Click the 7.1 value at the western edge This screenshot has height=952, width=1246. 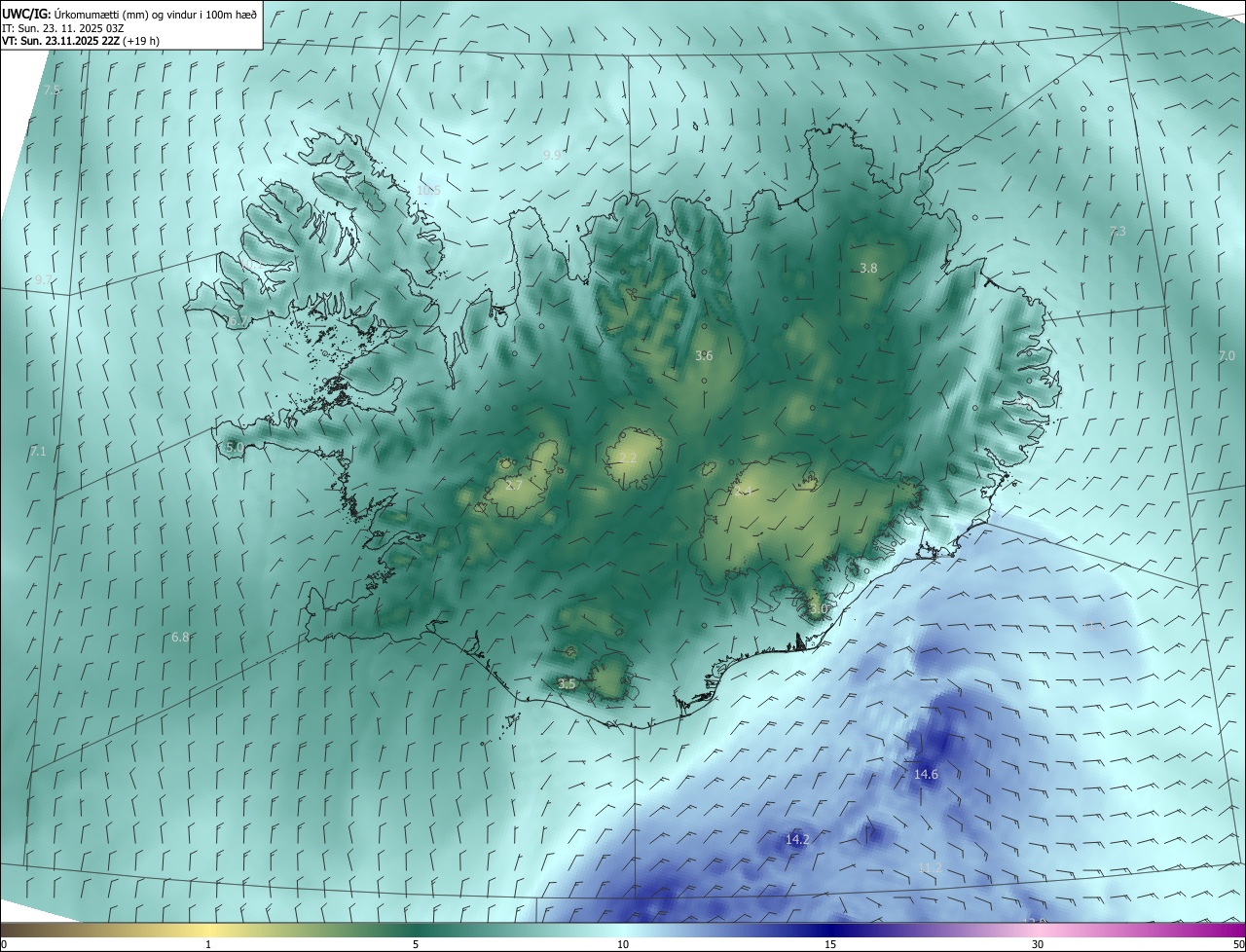(x=38, y=452)
